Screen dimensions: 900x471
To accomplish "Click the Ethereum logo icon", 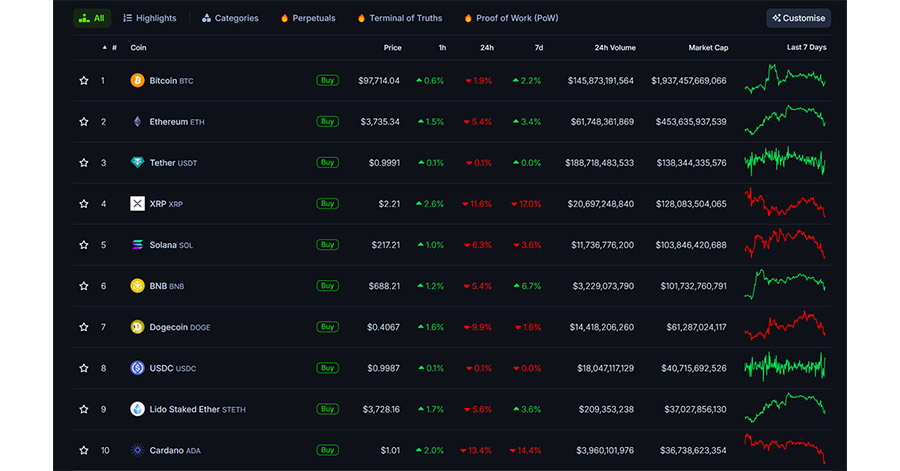I will pyautogui.click(x=137, y=122).
